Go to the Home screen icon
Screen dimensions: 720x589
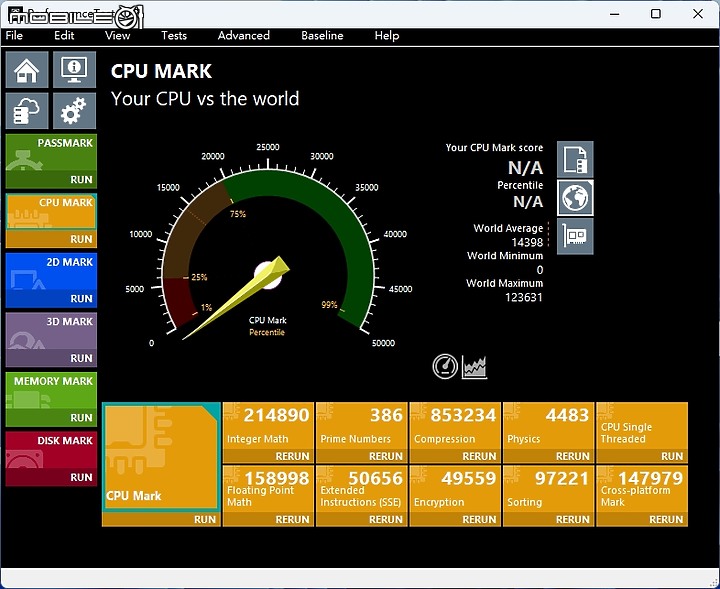pos(27,70)
